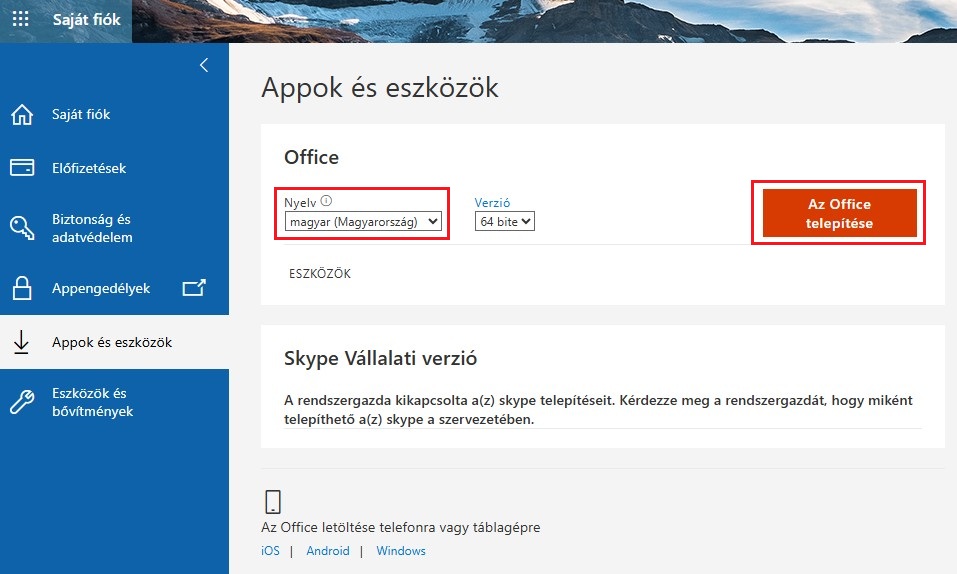Image resolution: width=957 pixels, height=574 pixels.
Task: Follow the iOS download link
Action: pyautogui.click(x=270, y=551)
